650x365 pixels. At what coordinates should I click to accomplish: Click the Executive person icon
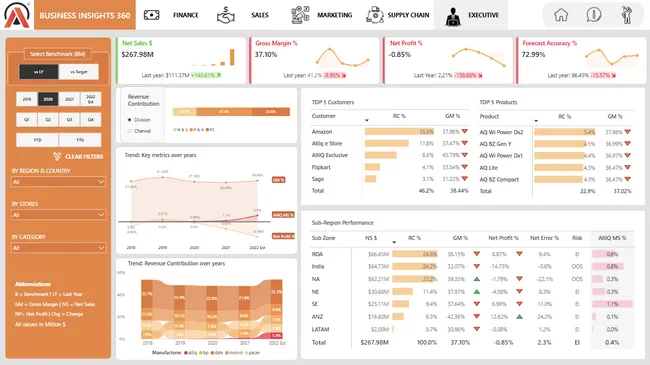pyautogui.click(x=453, y=17)
